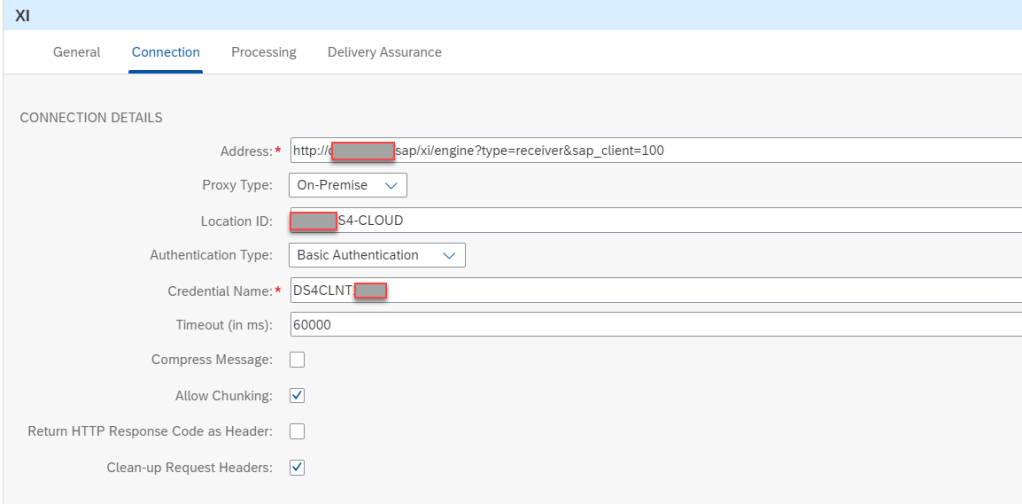Click the Credential Name text box

tap(700, 290)
